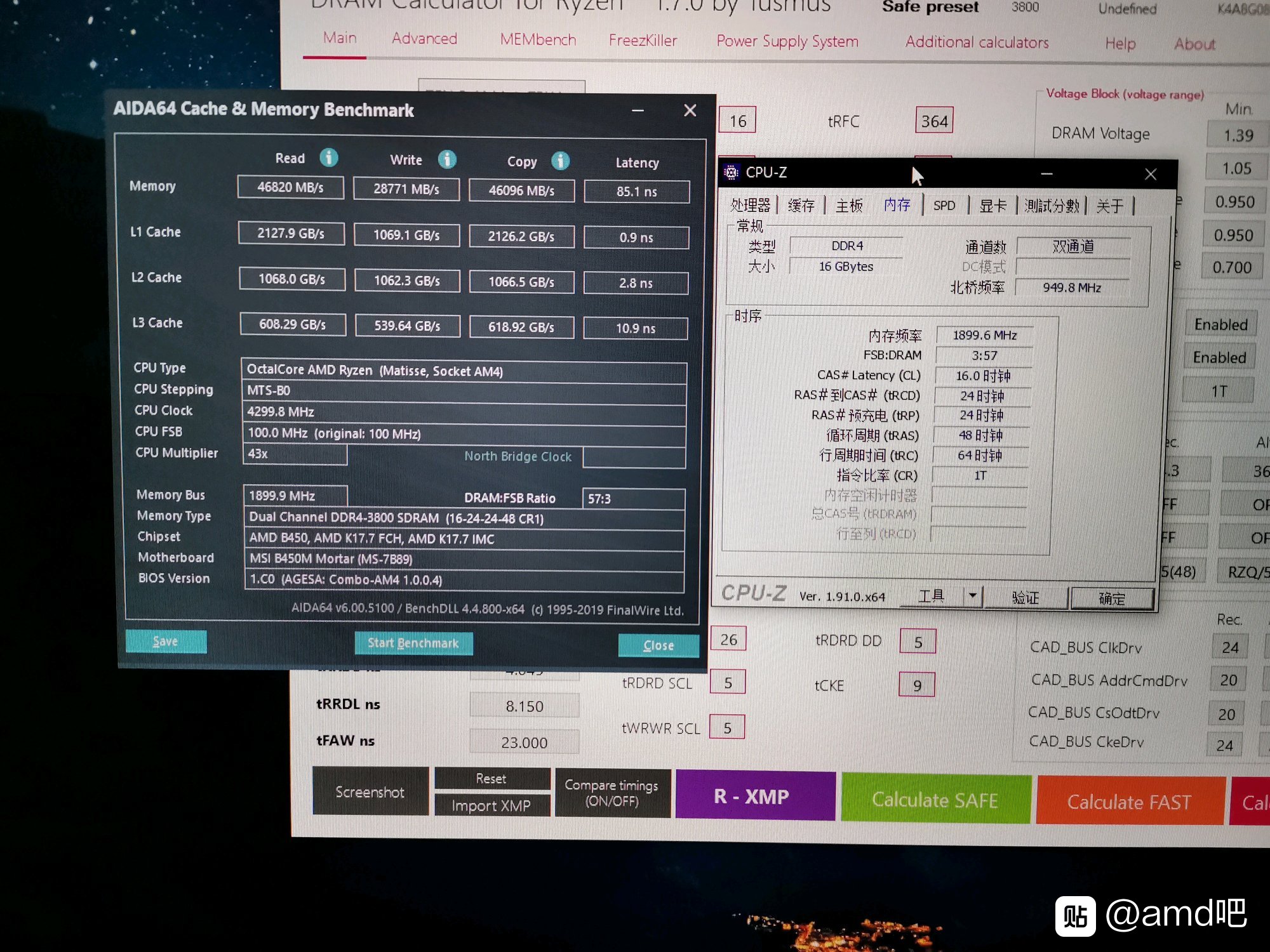Open the Additional calculators tab

click(977, 43)
